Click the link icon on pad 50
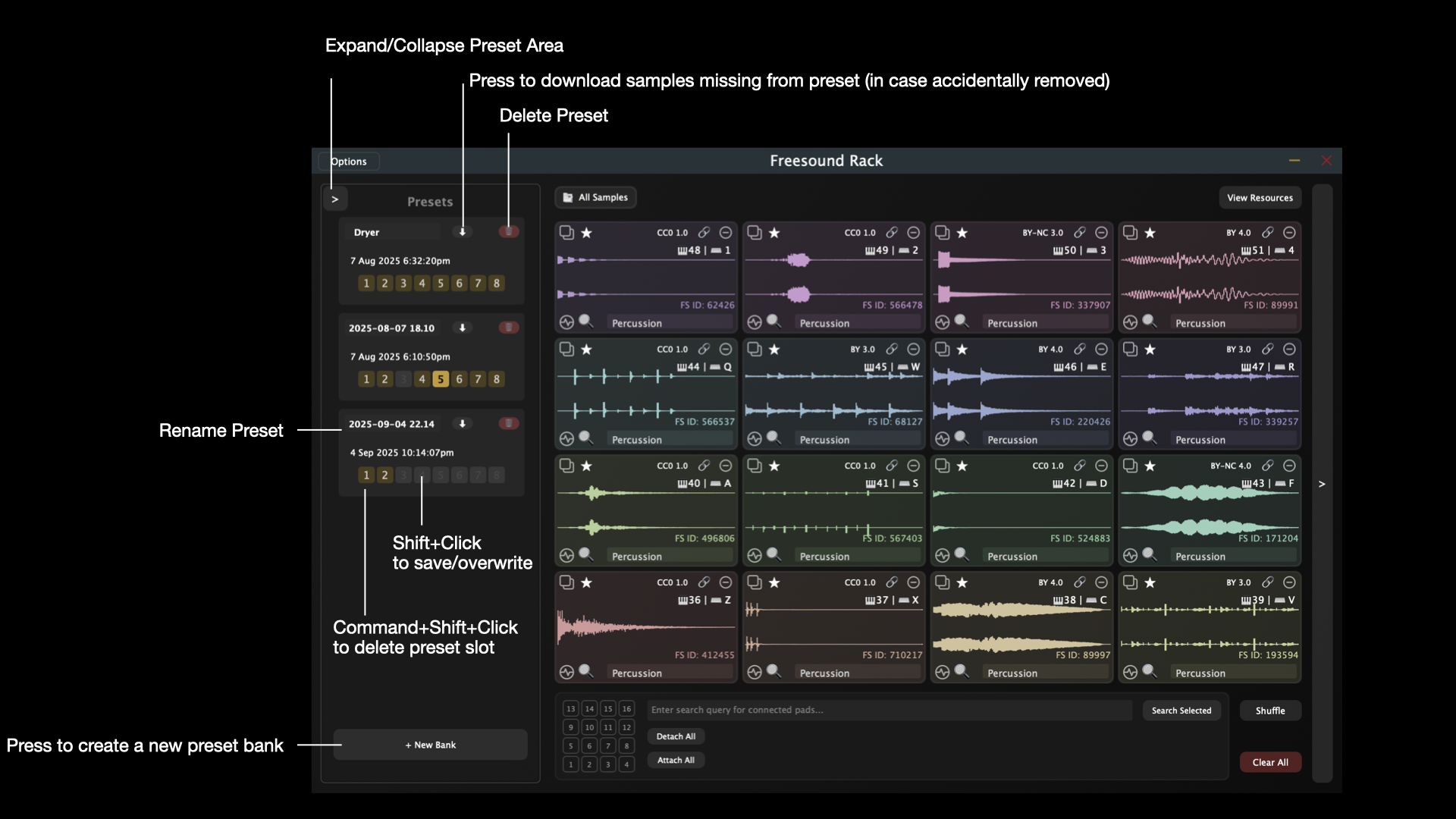Screen dimensions: 1456x819 pos(1079,233)
